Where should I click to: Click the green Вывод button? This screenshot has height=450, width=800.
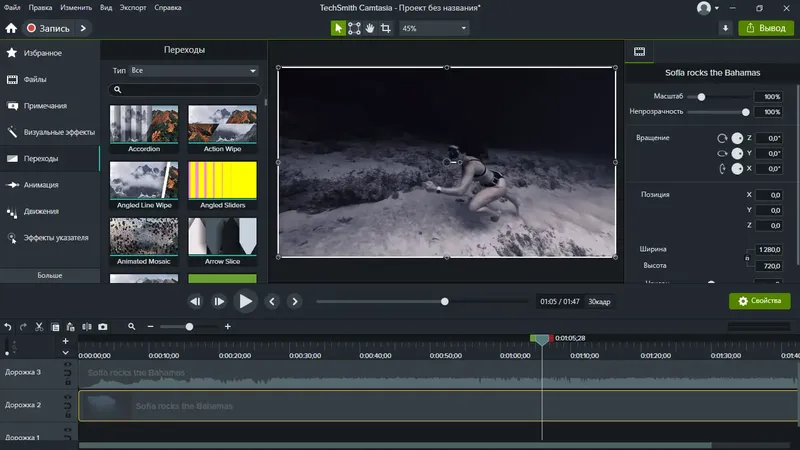point(765,28)
